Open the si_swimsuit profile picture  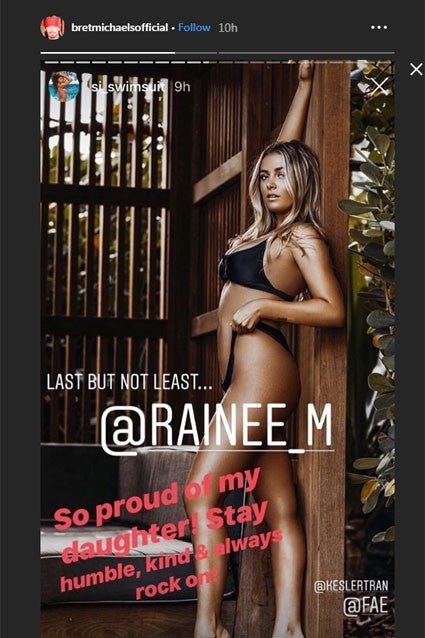pos(64,87)
